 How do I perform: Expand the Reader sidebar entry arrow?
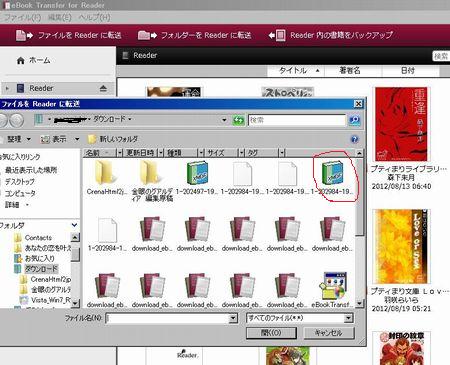tap(7, 88)
